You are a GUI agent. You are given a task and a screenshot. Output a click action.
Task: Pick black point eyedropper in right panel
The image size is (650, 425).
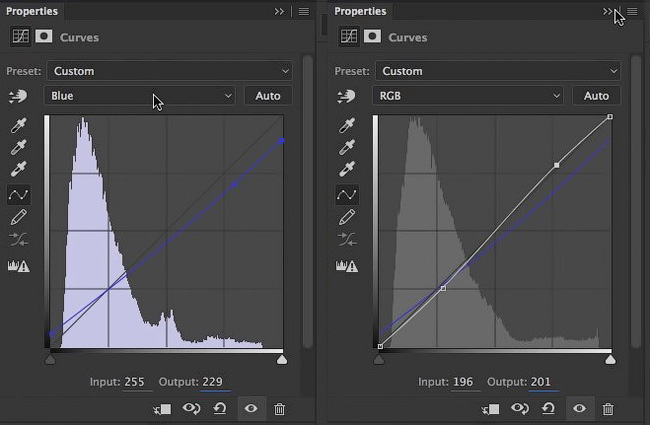click(x=347, y=125)
